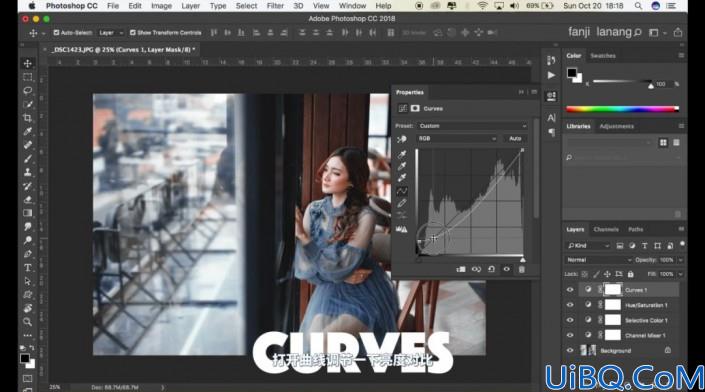This screenshot has height=392, width=705.
Task: Switch to the Swatches tab
Action: (603, 56)
